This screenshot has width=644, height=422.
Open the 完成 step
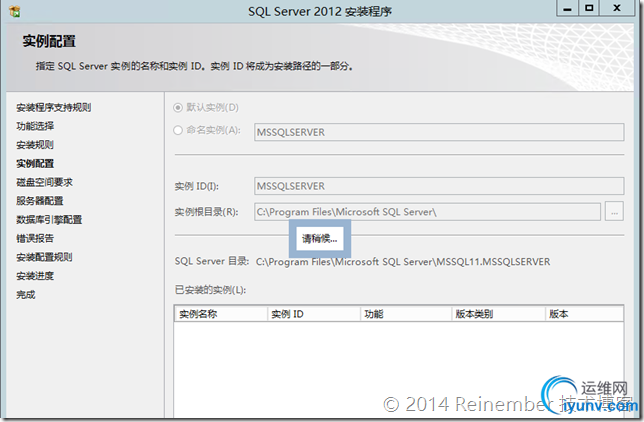(25, 295)
